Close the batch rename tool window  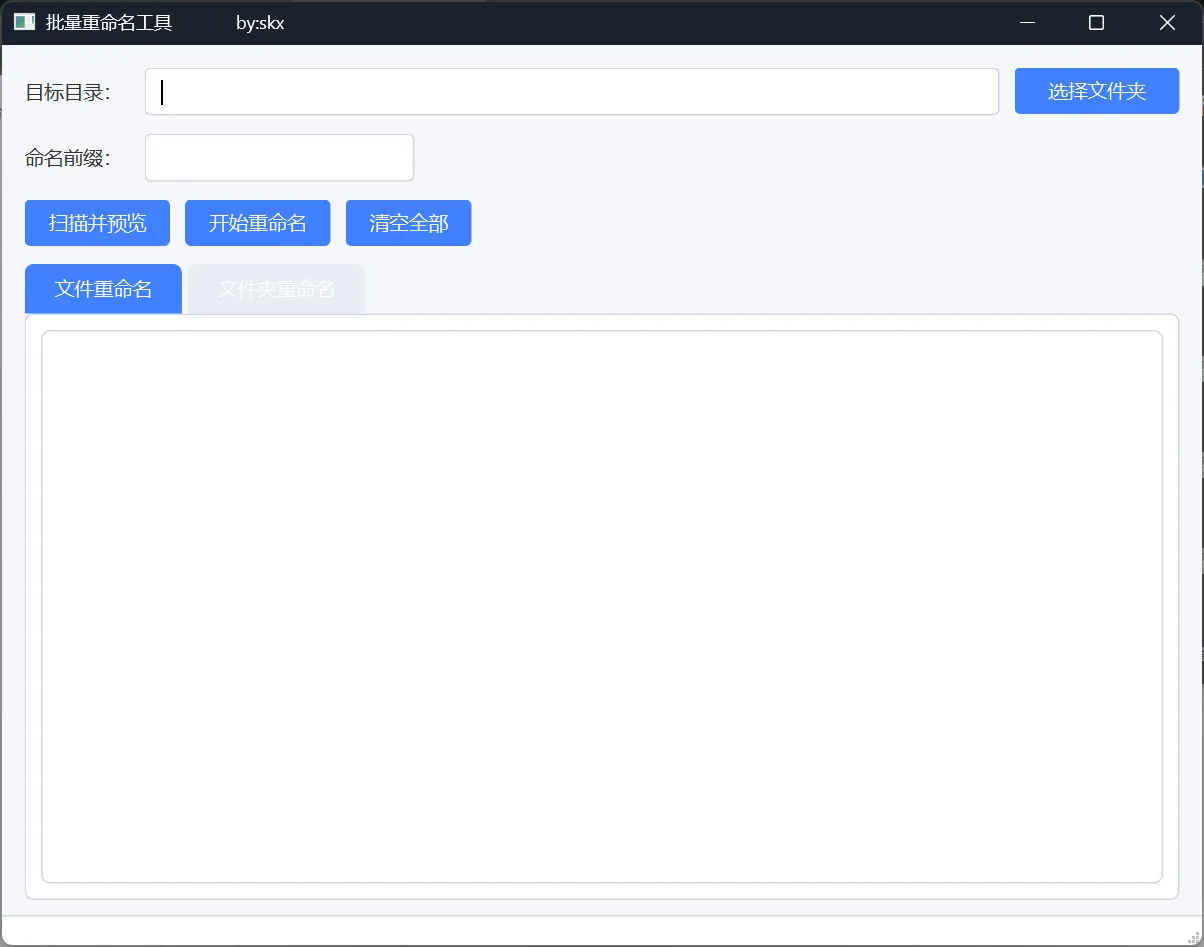1167,22
